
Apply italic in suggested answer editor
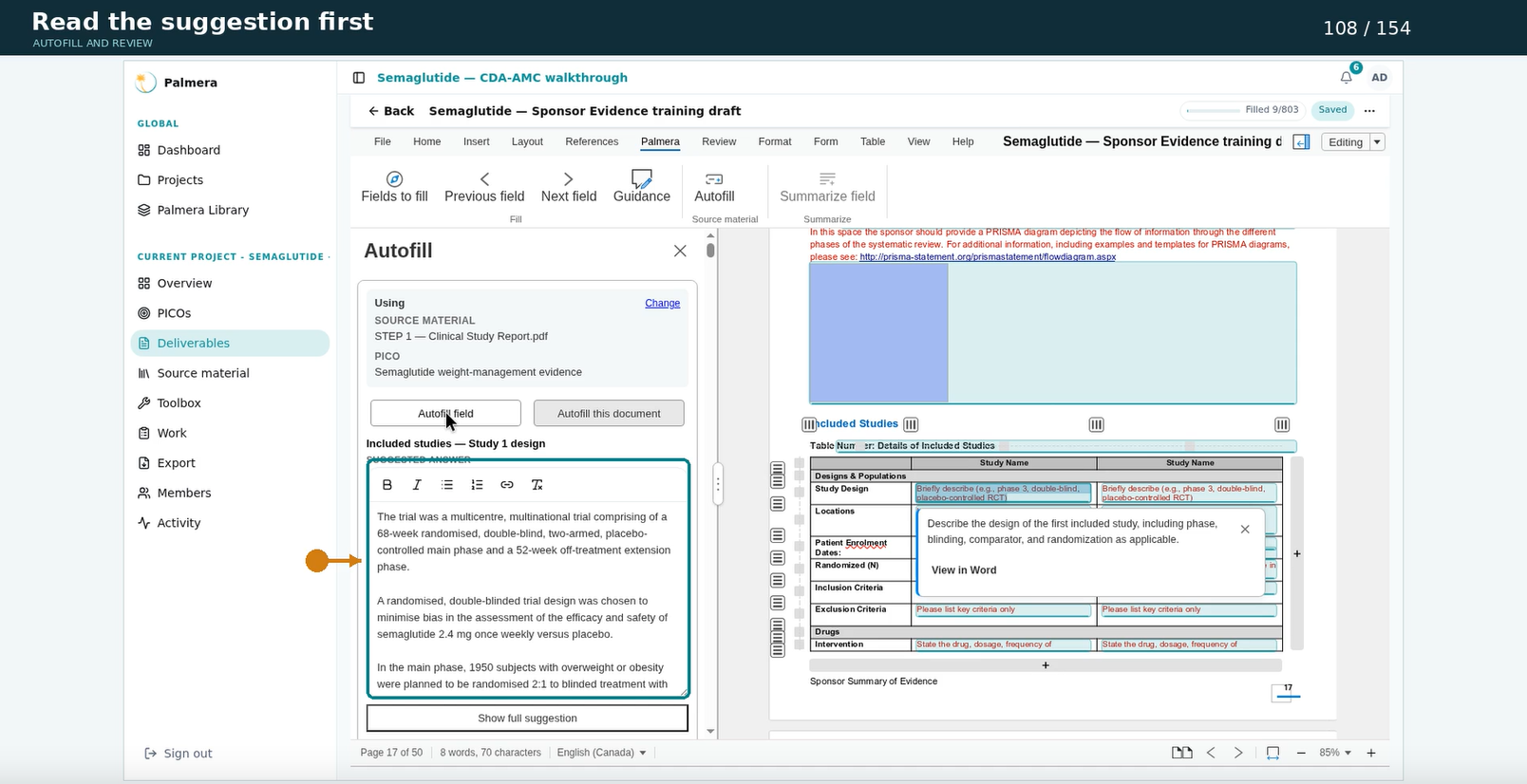[417, 485]
